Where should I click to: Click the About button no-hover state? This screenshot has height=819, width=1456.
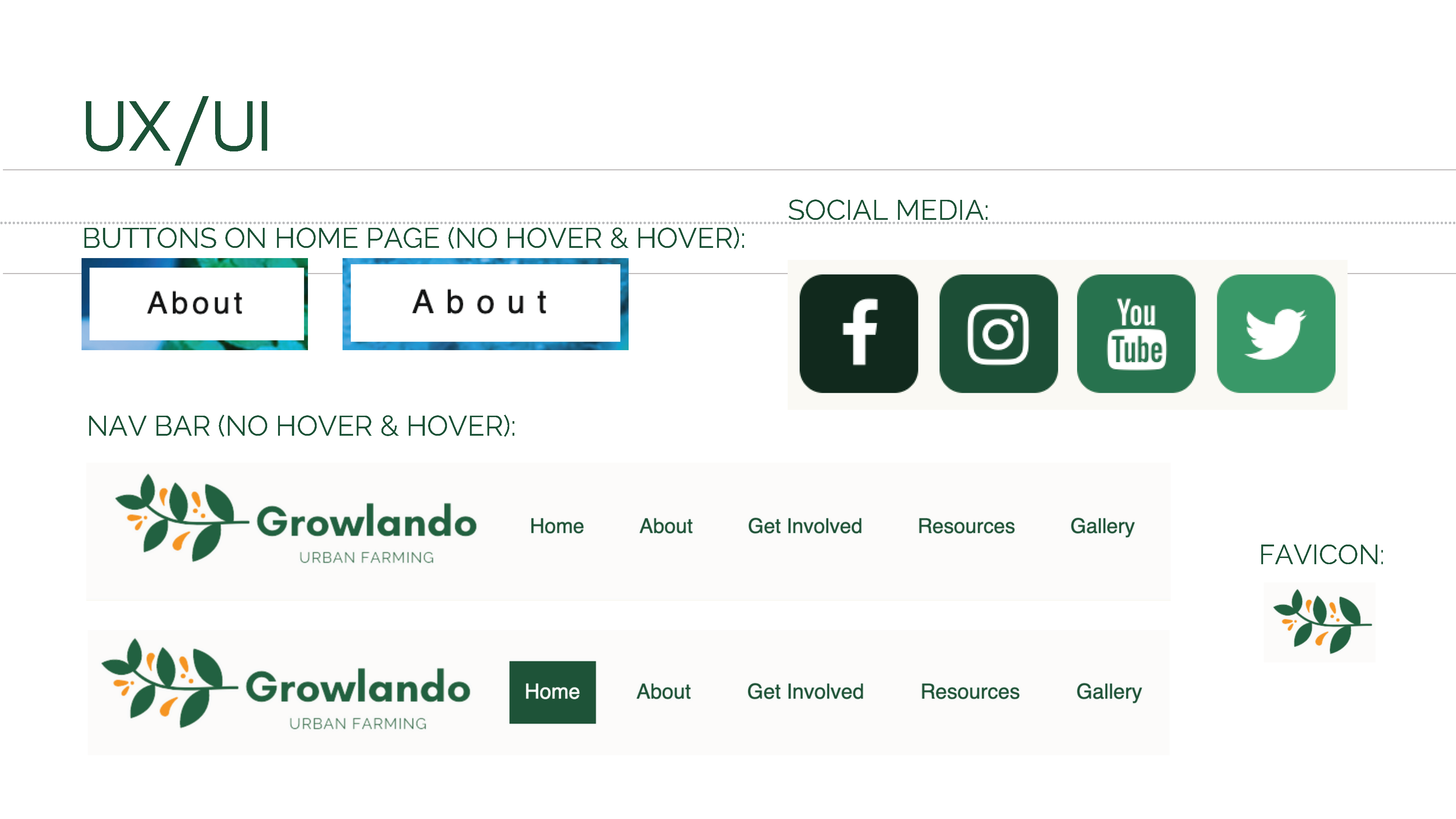[194, 303]
